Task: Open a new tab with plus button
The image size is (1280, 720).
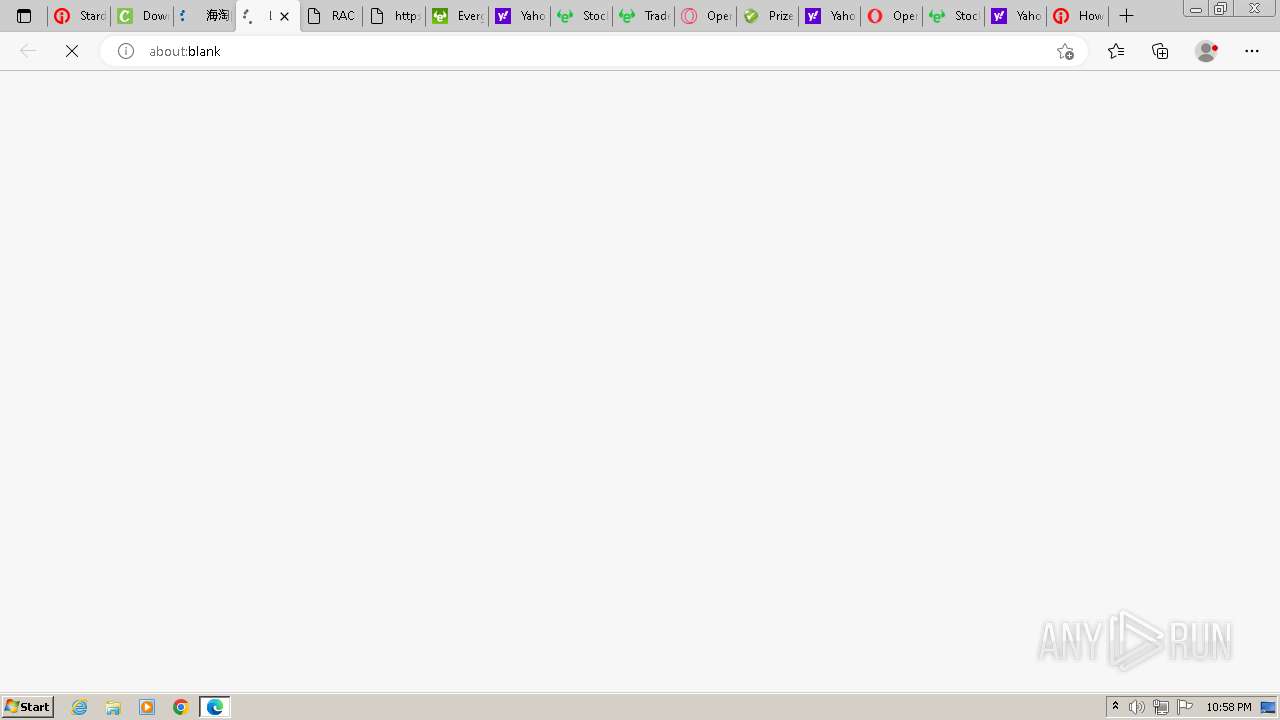Action: [1126, 16]
